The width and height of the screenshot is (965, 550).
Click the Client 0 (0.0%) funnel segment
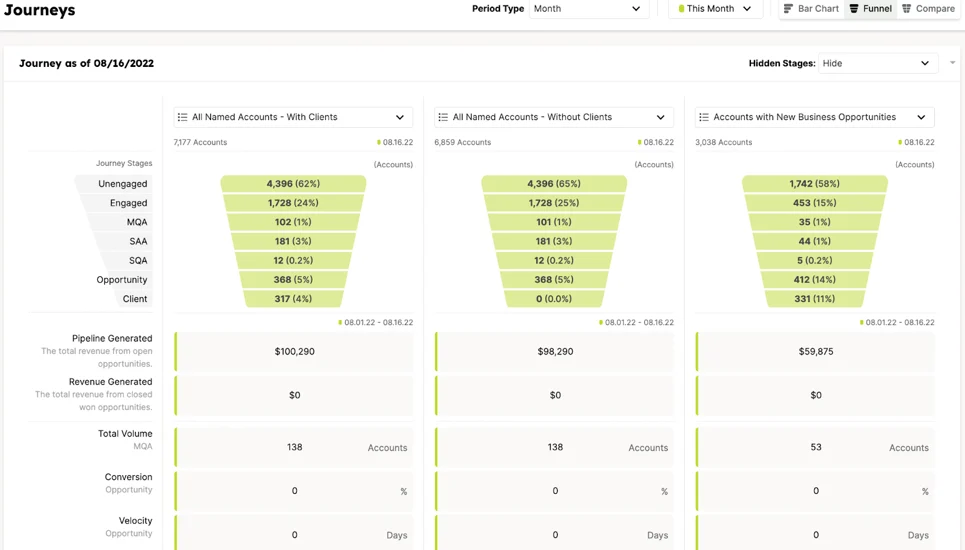coord(554,298)
